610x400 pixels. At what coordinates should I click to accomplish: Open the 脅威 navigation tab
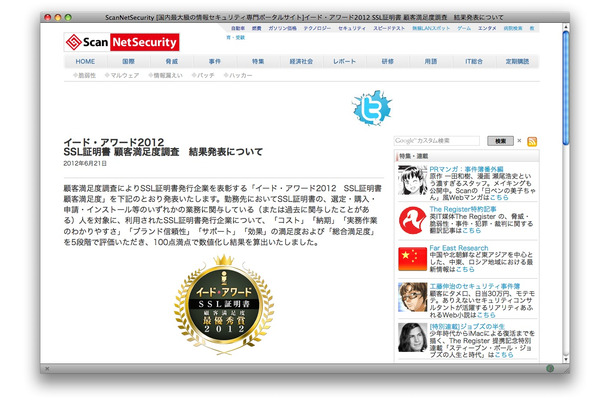click(172, 61)
